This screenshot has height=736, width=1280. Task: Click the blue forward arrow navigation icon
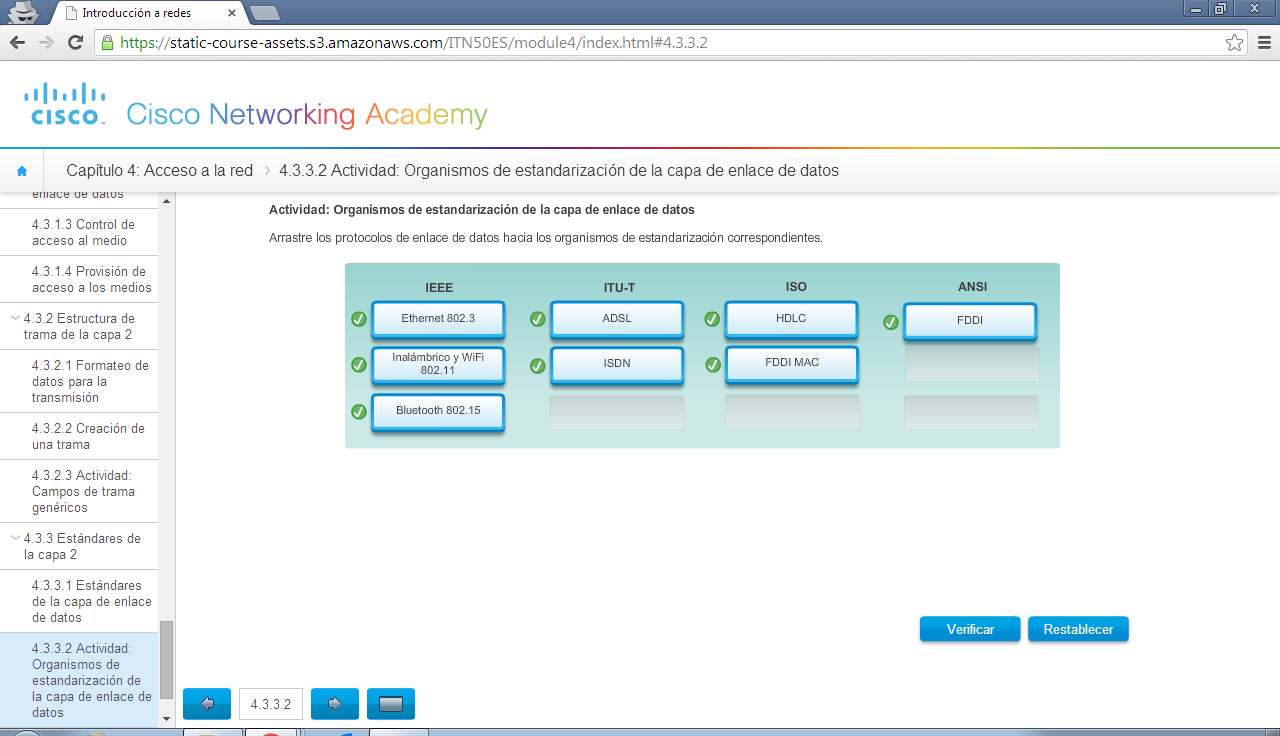click(334, 703)
